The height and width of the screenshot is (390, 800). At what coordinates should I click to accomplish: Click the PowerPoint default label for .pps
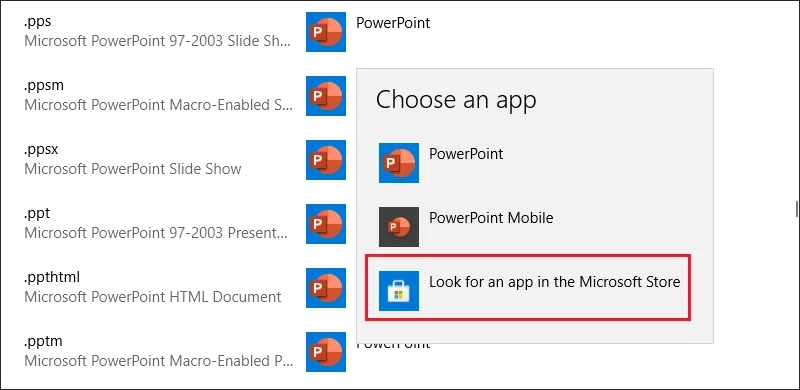[393, 23]
